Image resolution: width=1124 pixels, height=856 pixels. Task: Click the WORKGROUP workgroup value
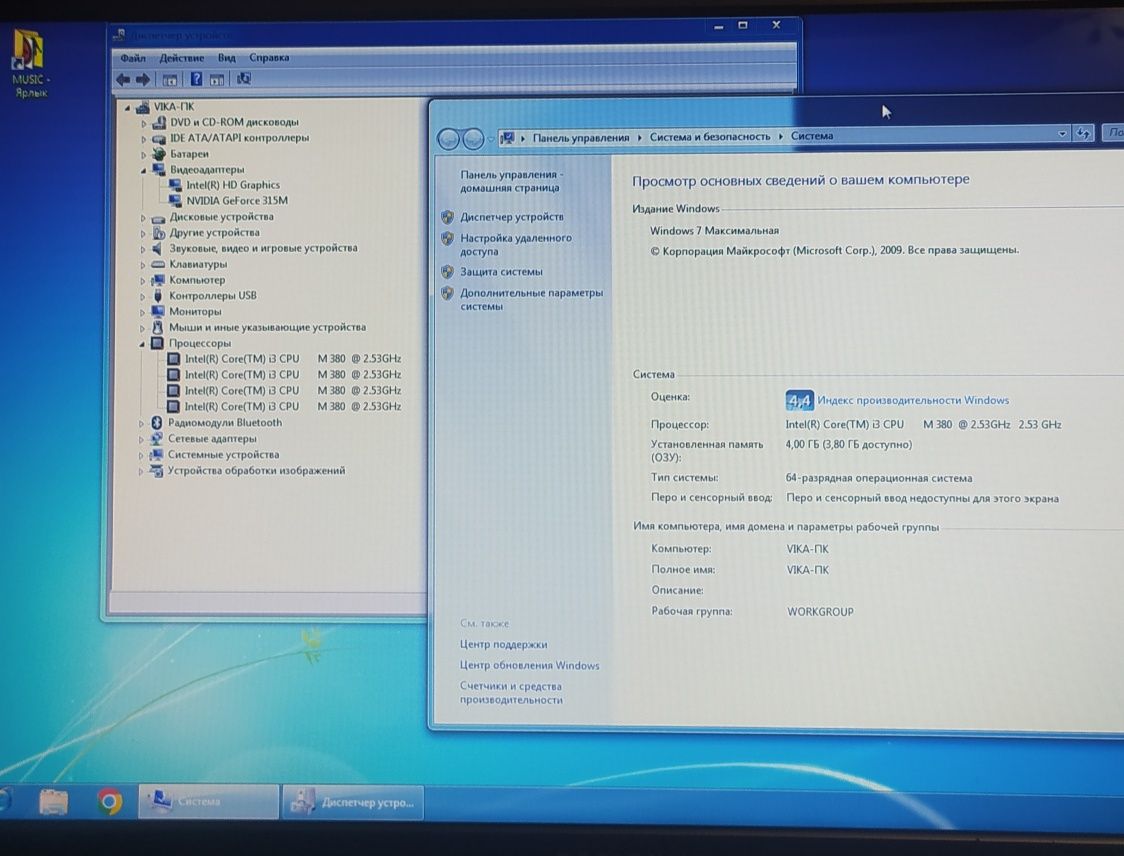[820, 612]
